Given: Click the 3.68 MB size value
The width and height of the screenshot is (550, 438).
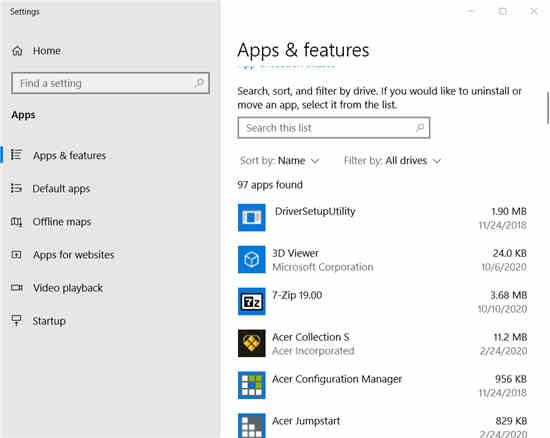Looking at the screenshot, I should pos(509,295).
